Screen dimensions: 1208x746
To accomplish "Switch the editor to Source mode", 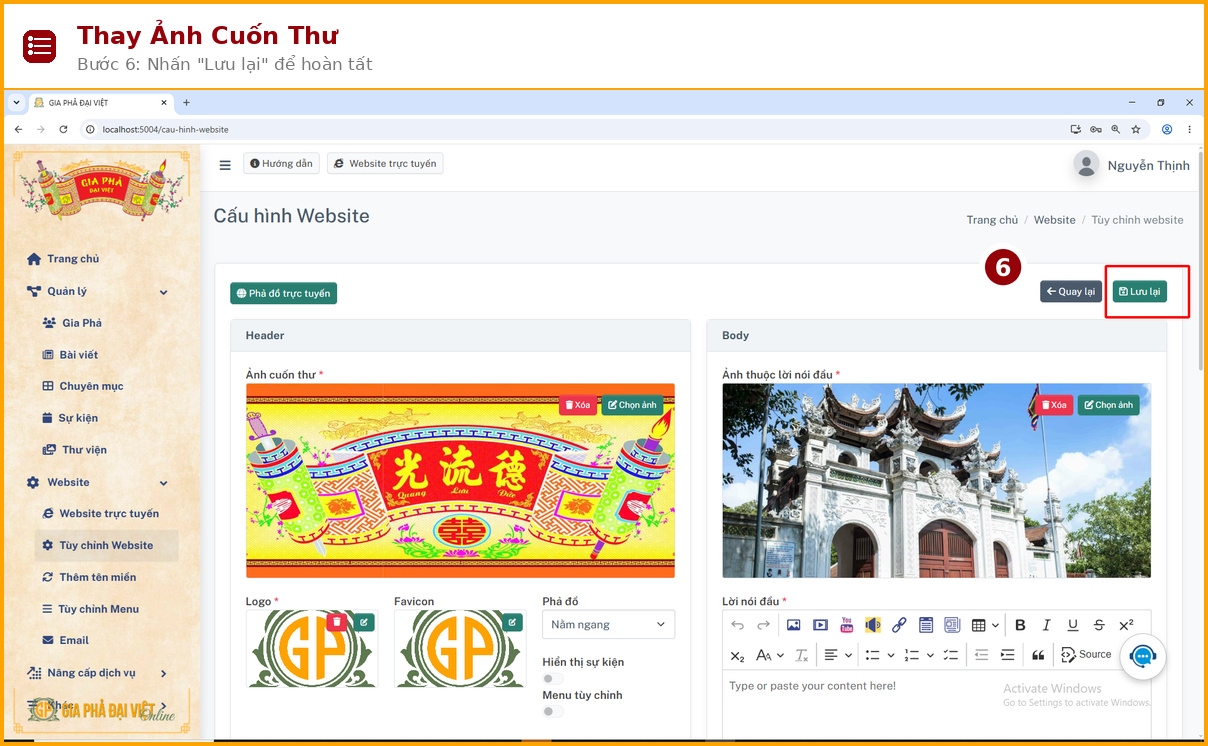I will (x=1086, y=655).
